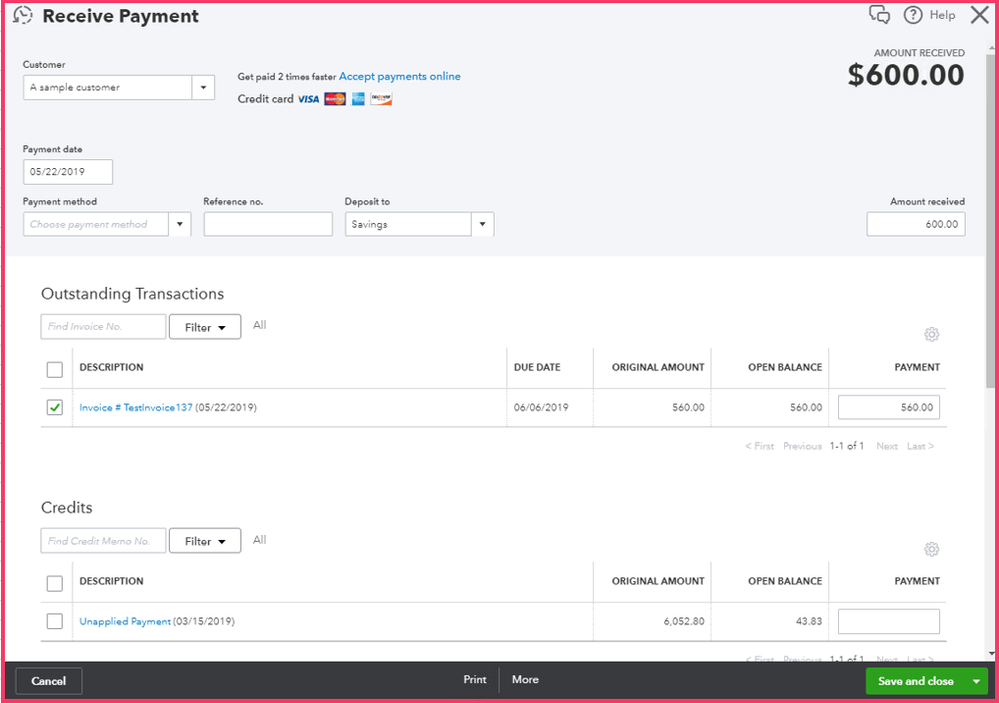This screenshot has height=703, width=999.
Task: Expand the Customer dropdown arrow
Action: 203,87
